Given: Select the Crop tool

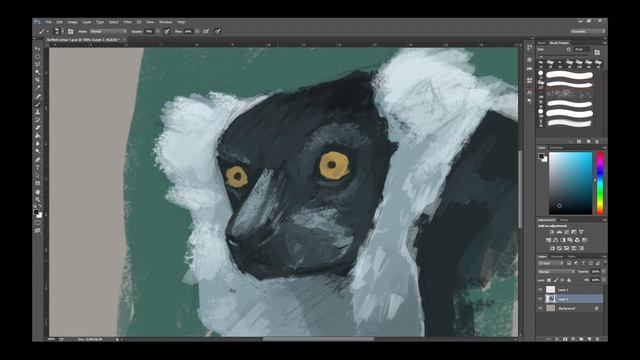Looking at the screenshot, I should [38, 80].
